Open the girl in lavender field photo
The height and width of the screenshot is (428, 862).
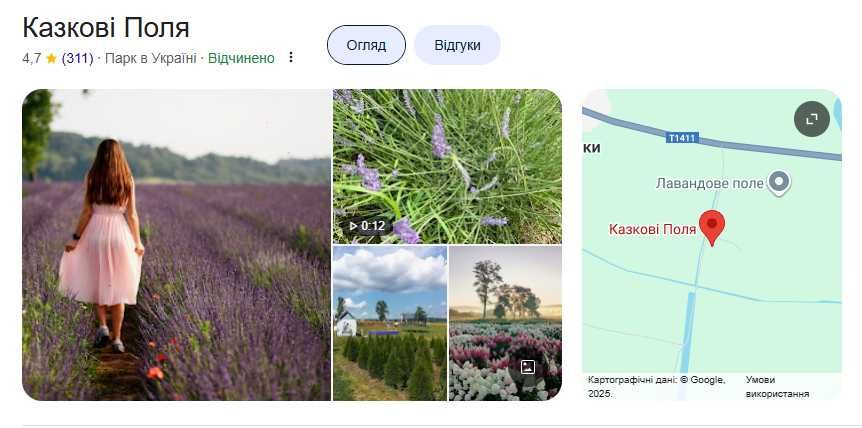click(176, 244)
